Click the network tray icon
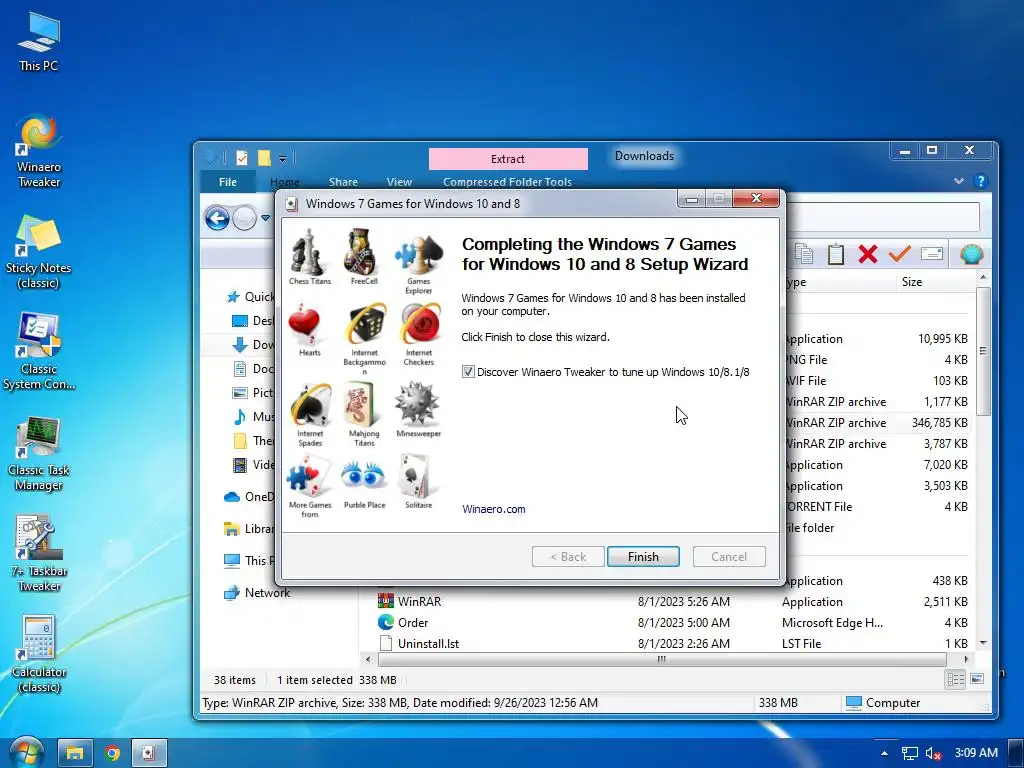The height and width of the screenshot is (768, 1024). [x=909, y=753]
